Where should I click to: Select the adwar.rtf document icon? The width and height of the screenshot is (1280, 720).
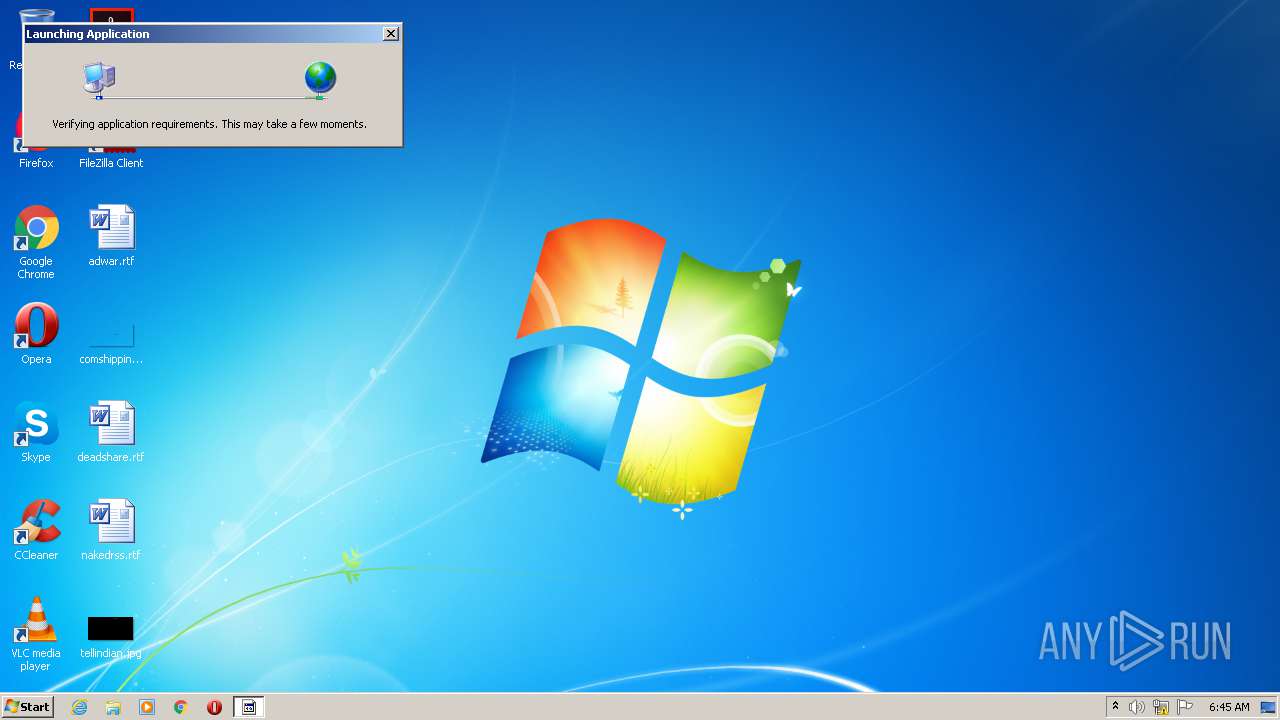click(x=111, y=237)
